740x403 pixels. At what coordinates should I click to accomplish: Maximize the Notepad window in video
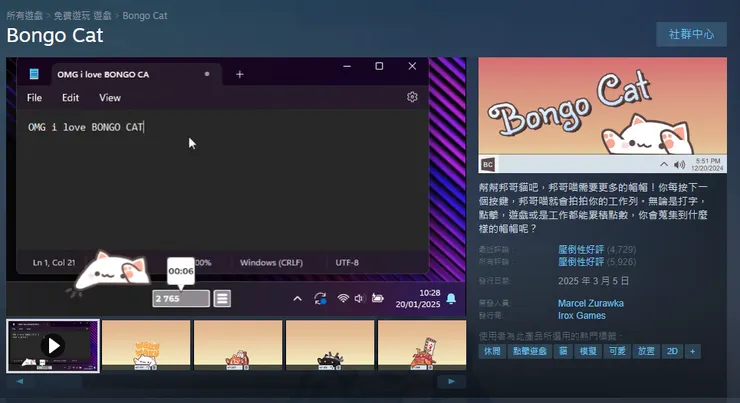pos(379,66)
